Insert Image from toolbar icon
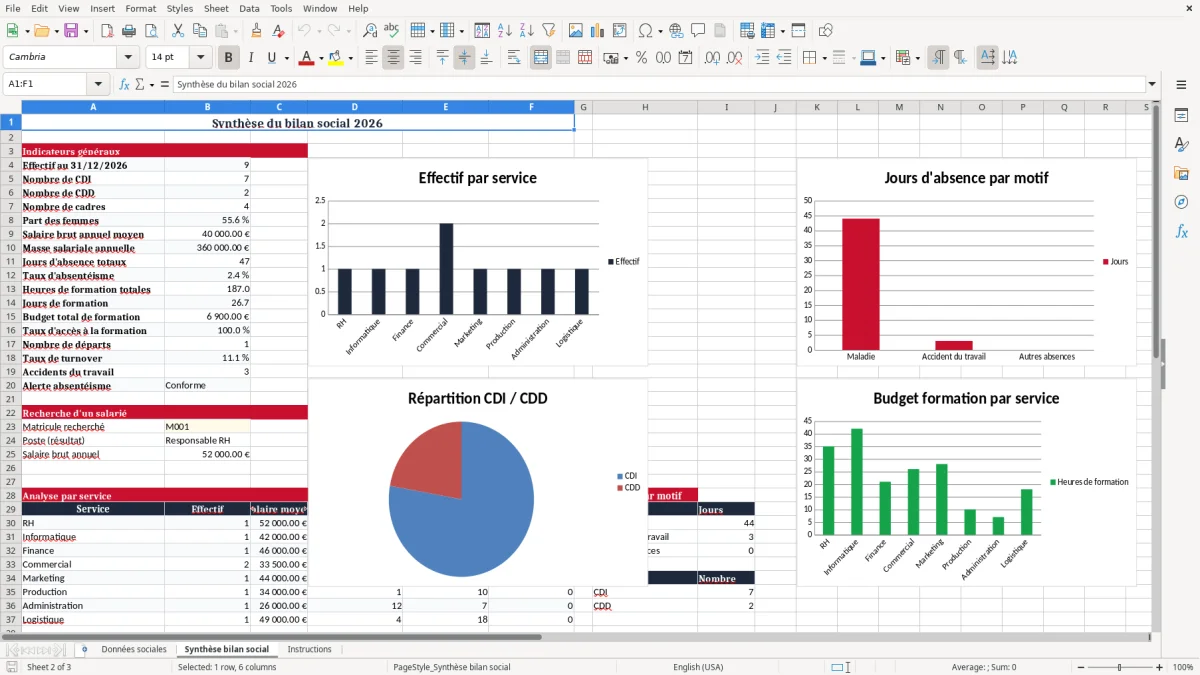The width and height of the screenshot is (1200, 675). coord(576,31)
